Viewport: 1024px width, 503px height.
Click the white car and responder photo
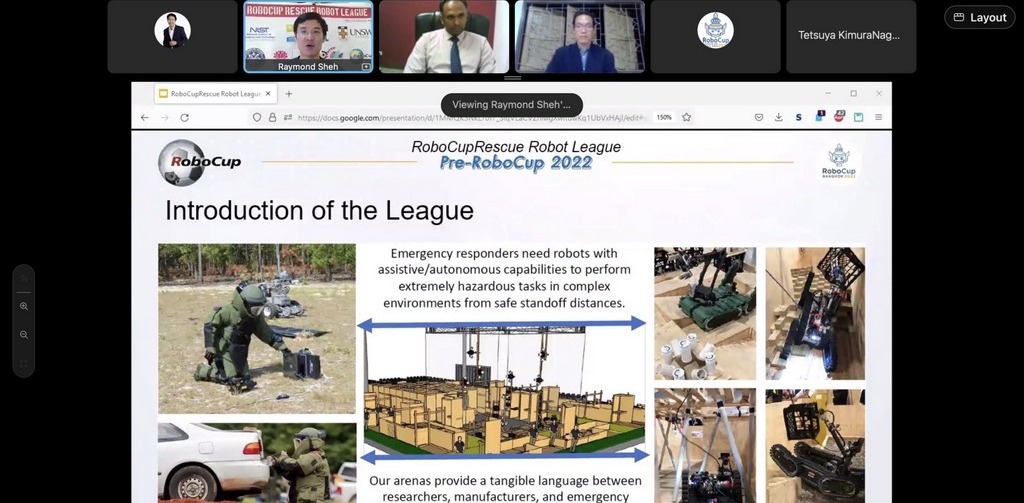coord(257,462)
